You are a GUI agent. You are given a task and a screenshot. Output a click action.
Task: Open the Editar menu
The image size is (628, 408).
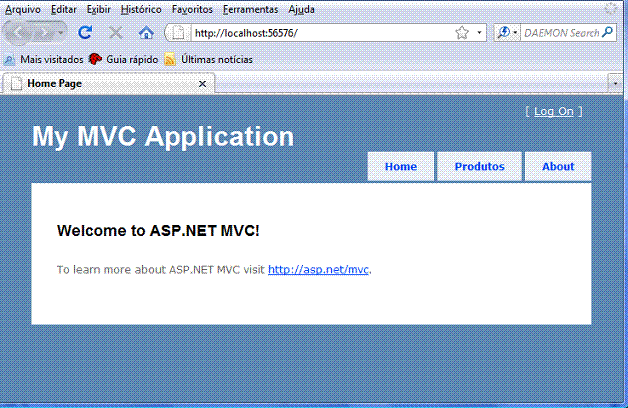[x=63, y=9]
